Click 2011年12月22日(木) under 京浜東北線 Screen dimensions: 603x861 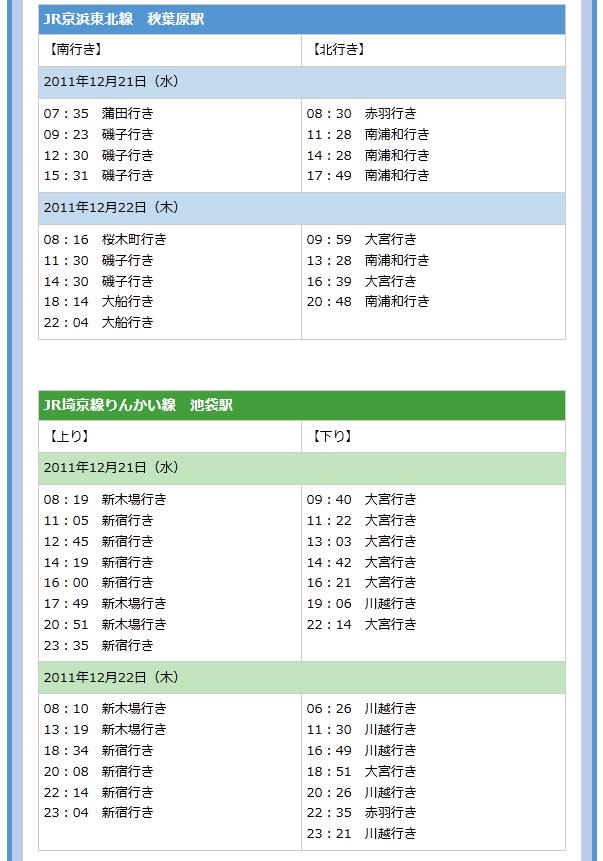tap(302, 208)
